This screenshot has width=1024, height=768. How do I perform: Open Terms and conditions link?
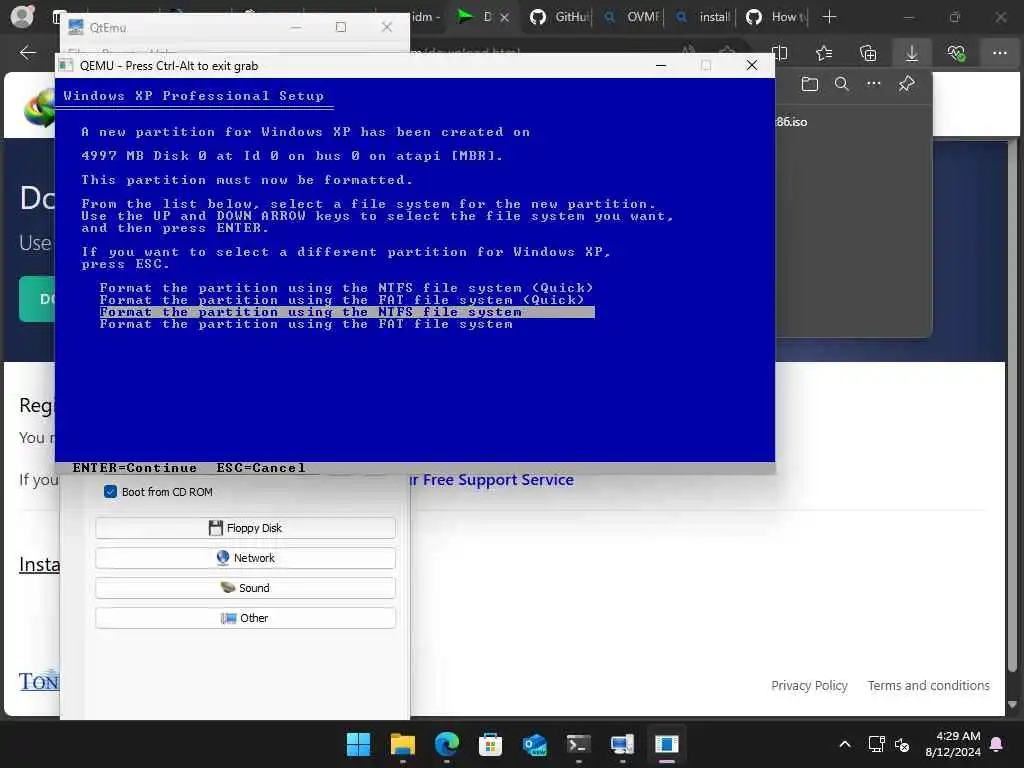pos(928,685)
